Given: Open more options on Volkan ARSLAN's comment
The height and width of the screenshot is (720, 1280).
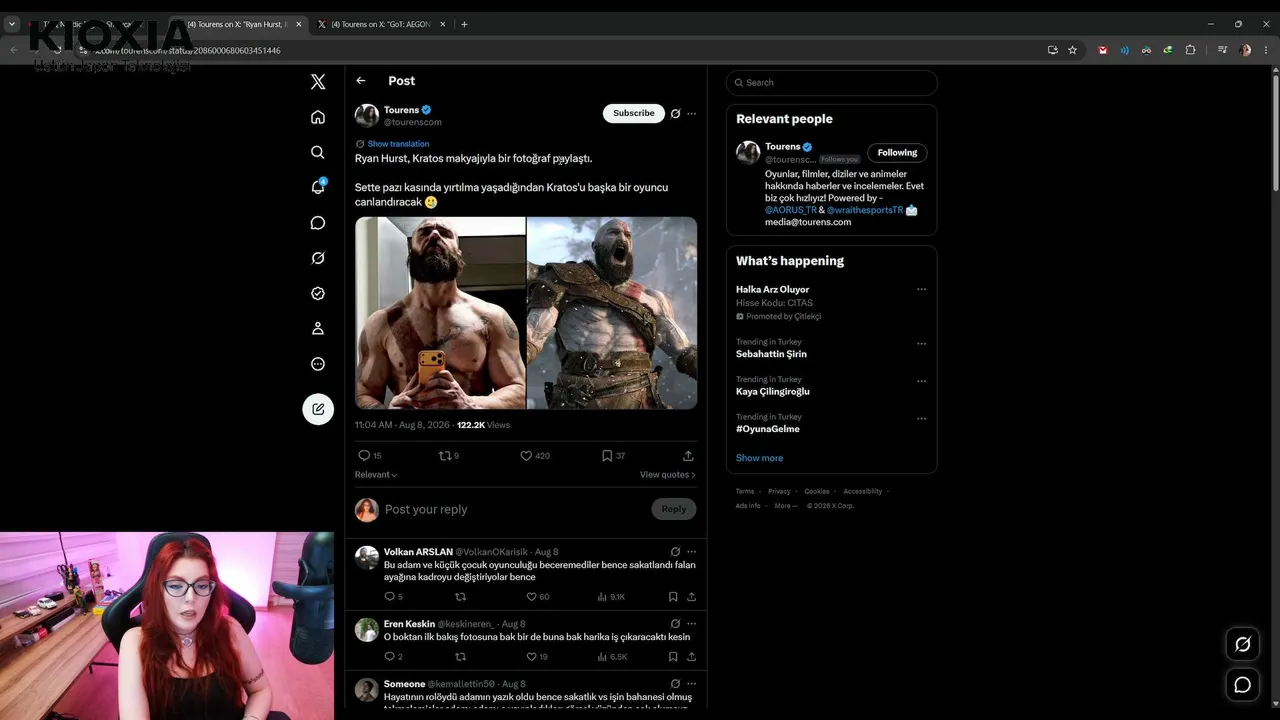Looking at the screenshot, I should pyautogui.click(x=691, y=552).
